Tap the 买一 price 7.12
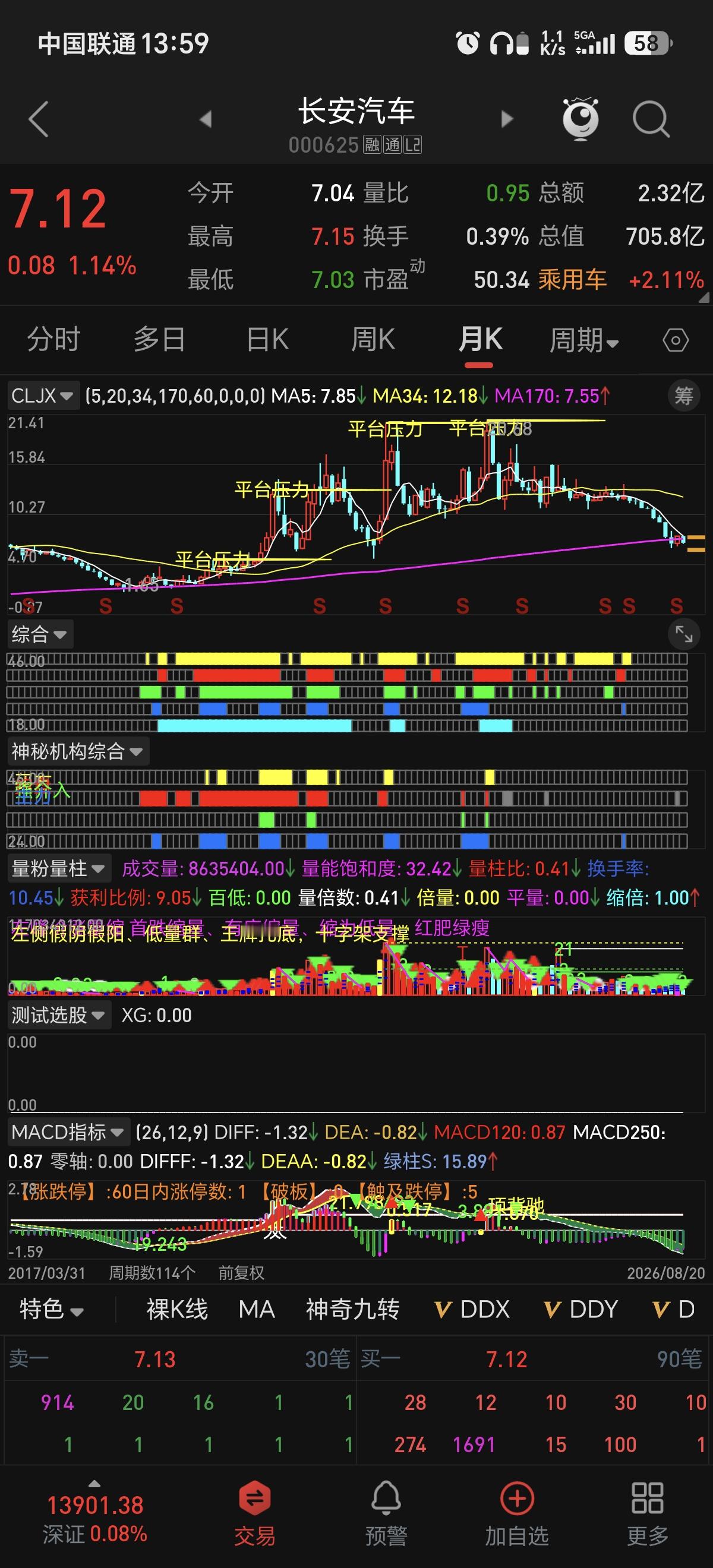Image resolution: width=713 pixels, height=1568 pixels. click(507, 1359)
